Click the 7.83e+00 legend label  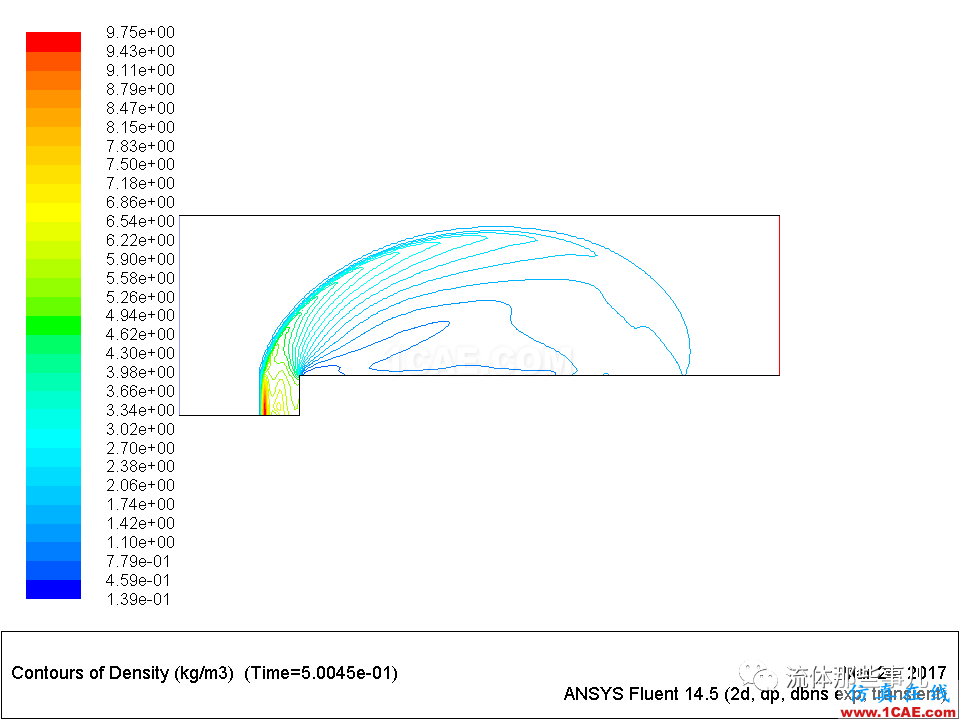pyautogui.click(x=140, y=146)
